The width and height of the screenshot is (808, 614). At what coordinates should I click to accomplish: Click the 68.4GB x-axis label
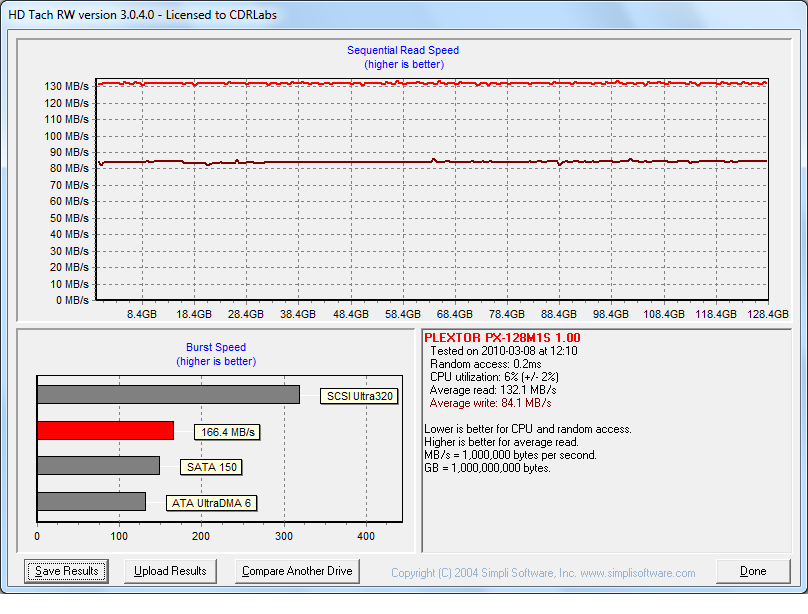[453, 314]
